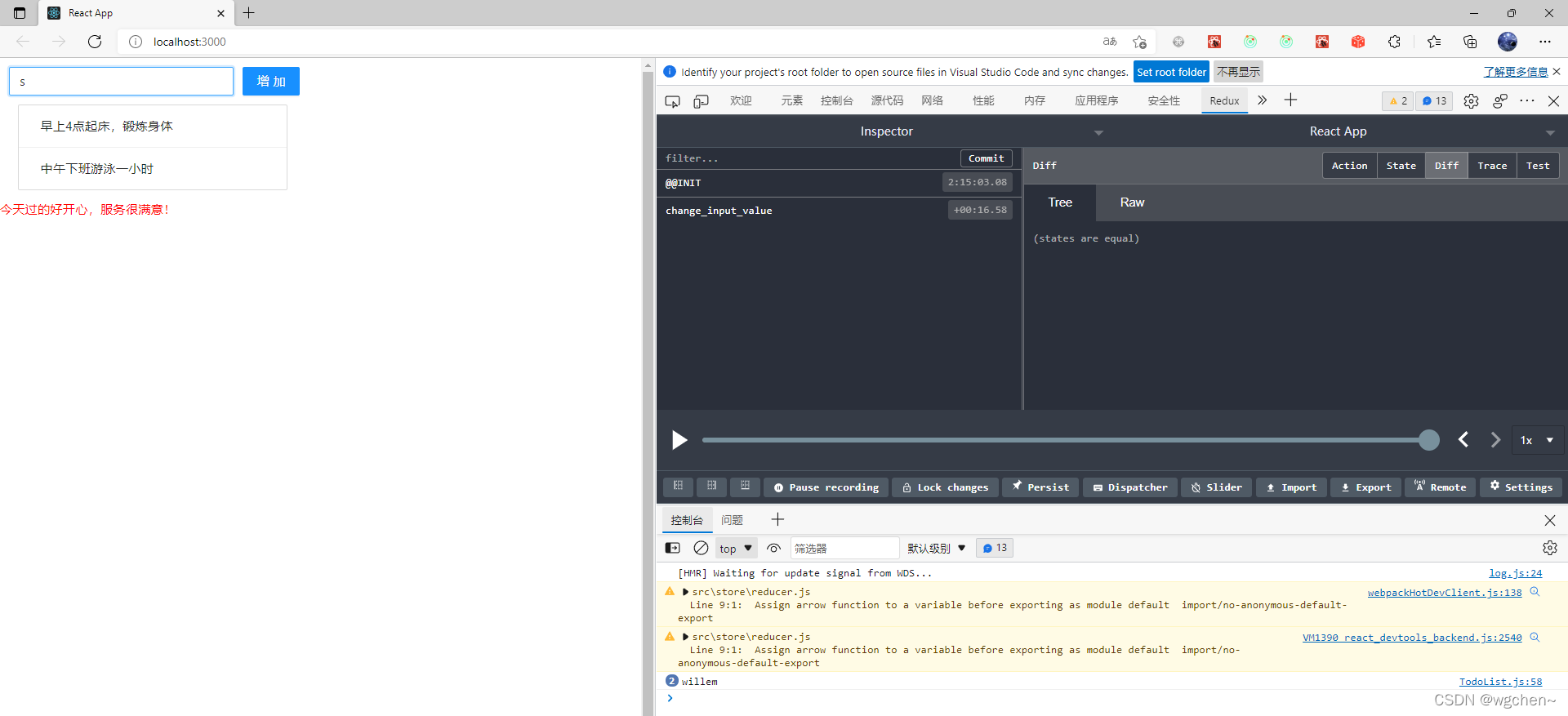Click the inspect element picker icon
Viewport: 1568px width, 716px height.
coord(672,101)
